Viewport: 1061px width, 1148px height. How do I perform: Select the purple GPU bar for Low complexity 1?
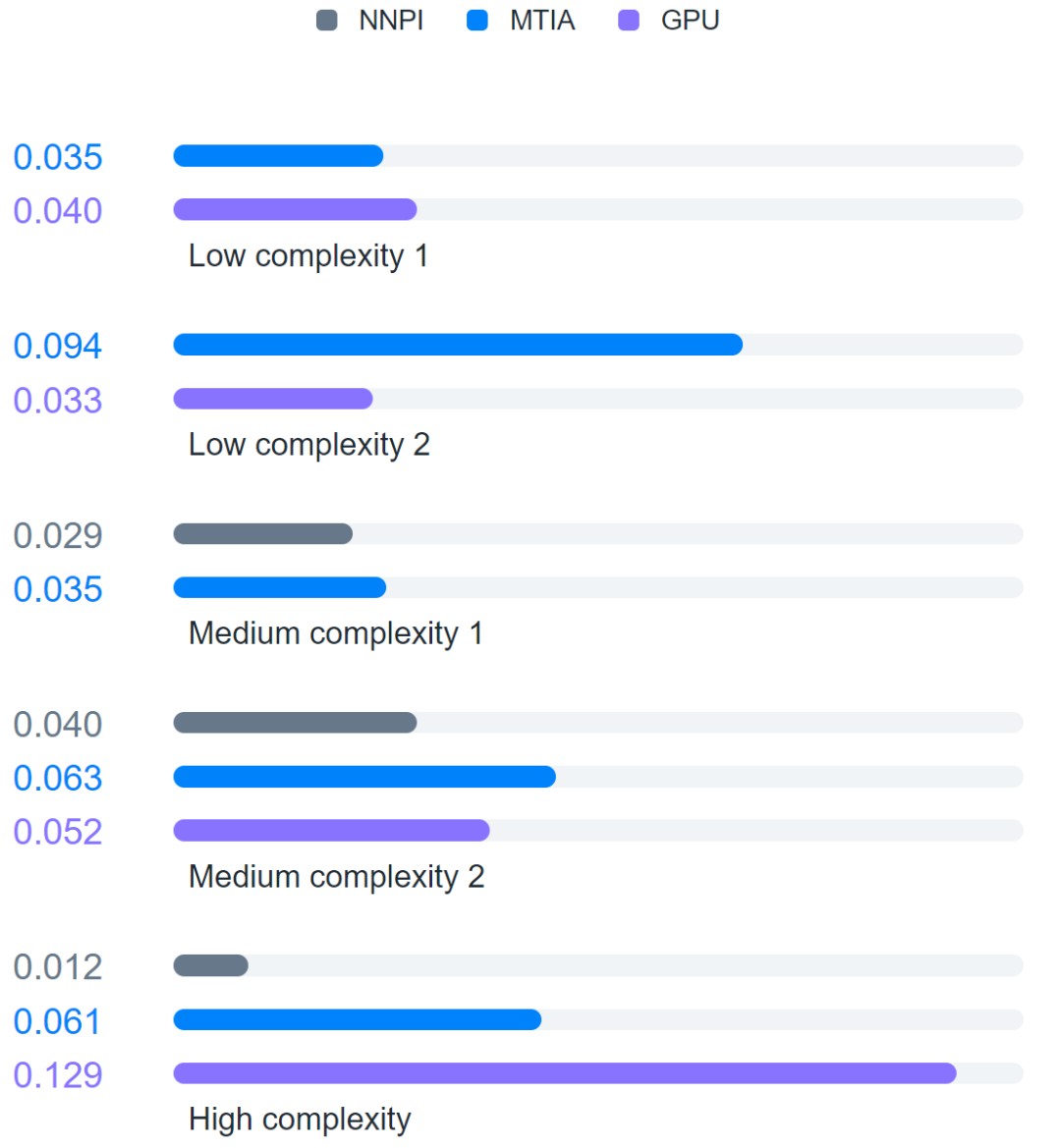(x=295, y=209)
